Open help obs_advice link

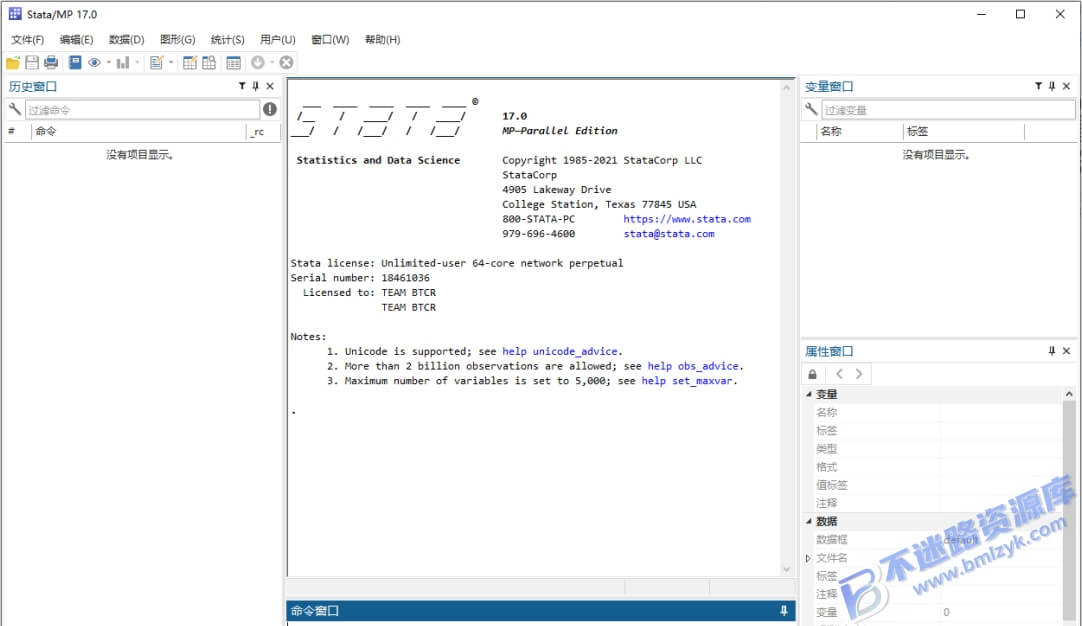point(693,366)
